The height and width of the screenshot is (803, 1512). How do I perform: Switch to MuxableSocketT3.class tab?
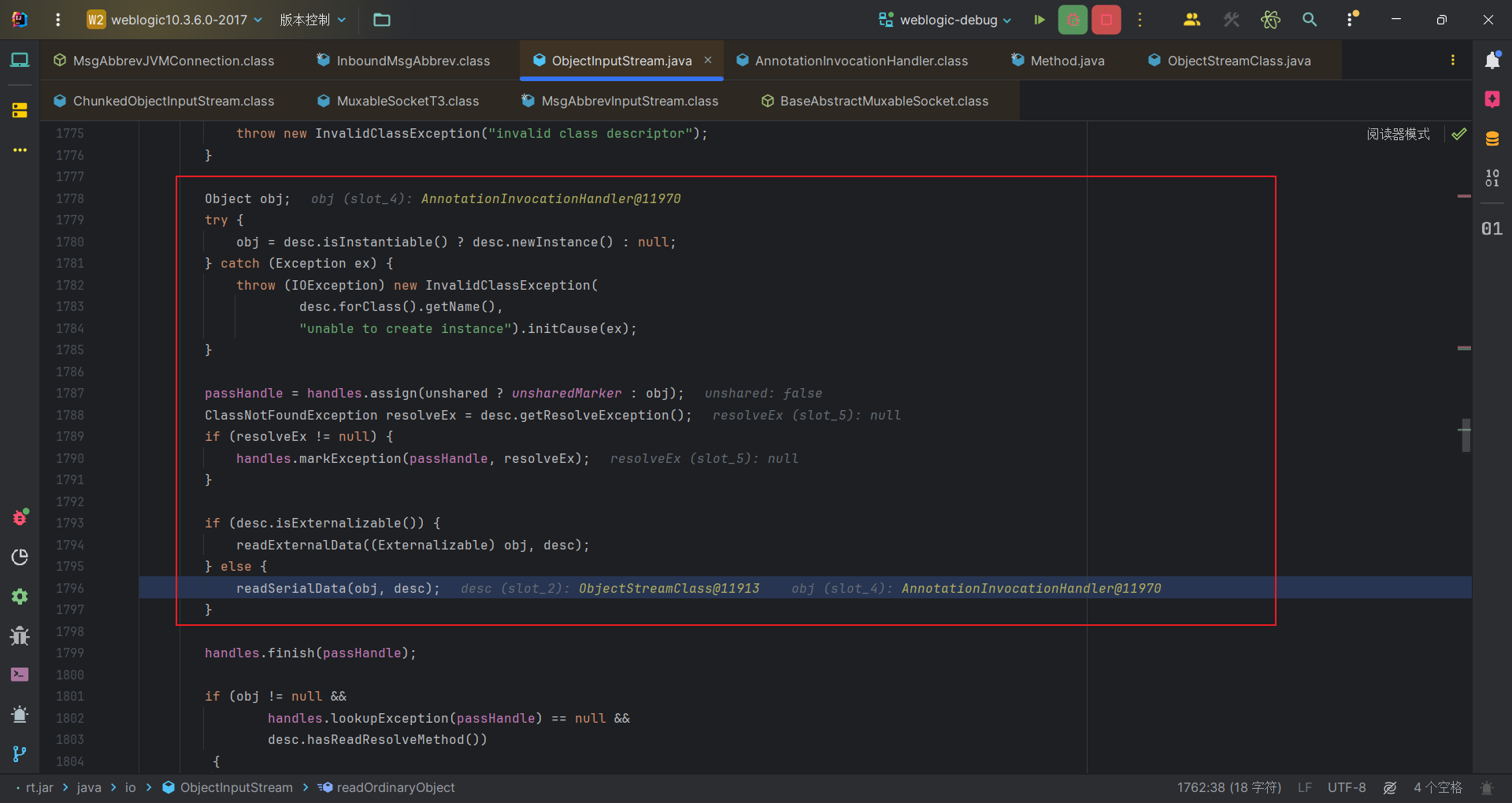(398, 101)
